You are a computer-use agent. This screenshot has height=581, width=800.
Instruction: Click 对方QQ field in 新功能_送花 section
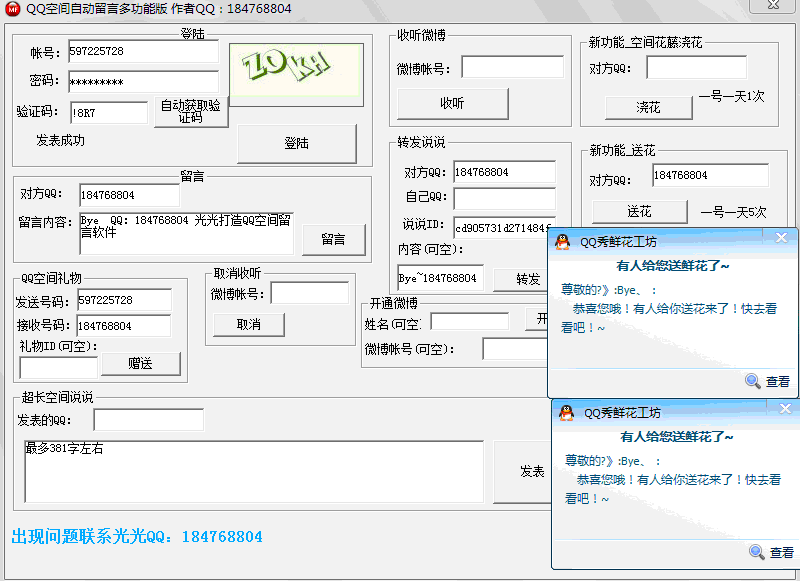(710, 175)
